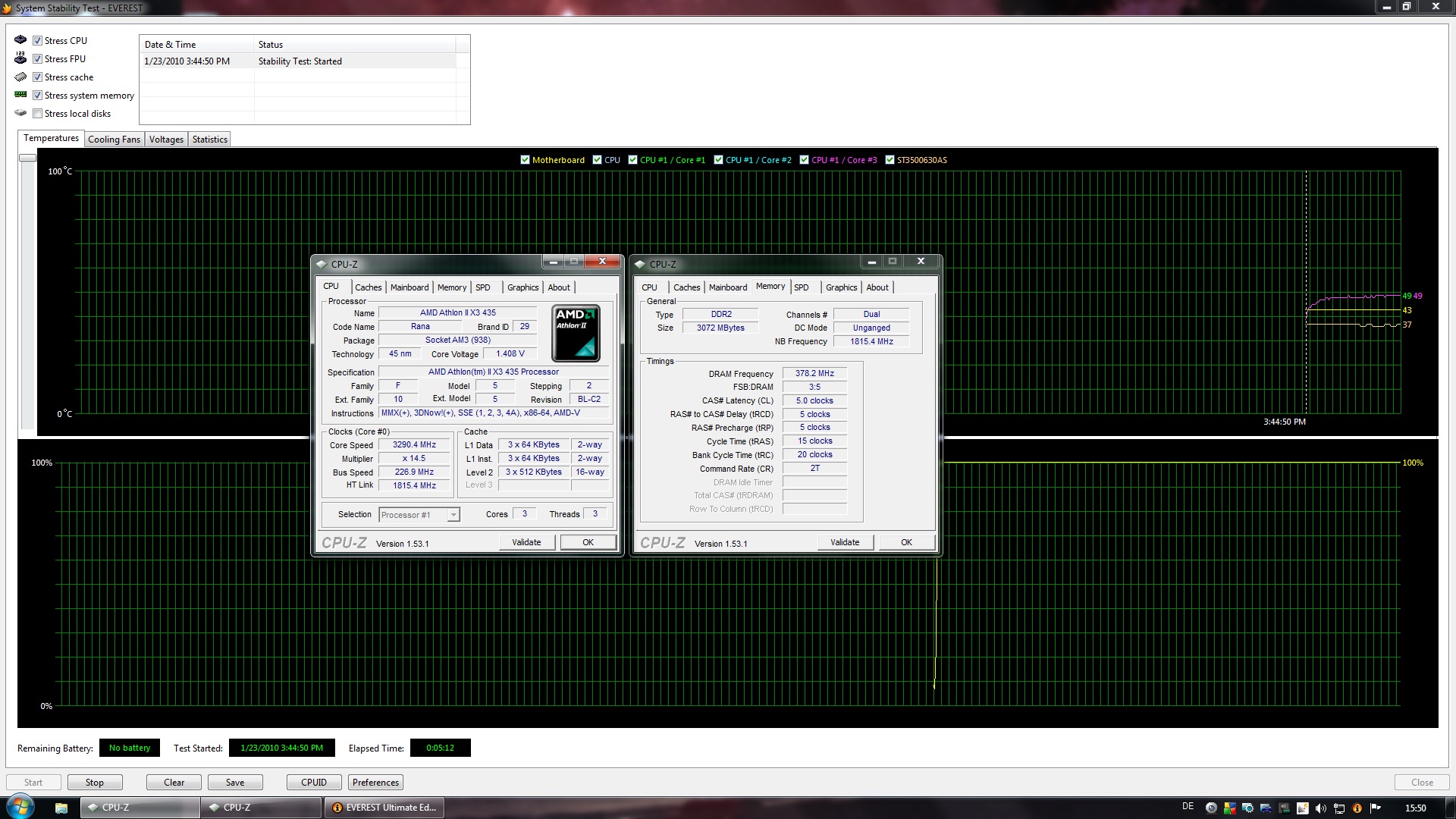The image size is (1456, 819).
Task: Open the Cooling Fans tab
Action: click(x=114, y=139)
